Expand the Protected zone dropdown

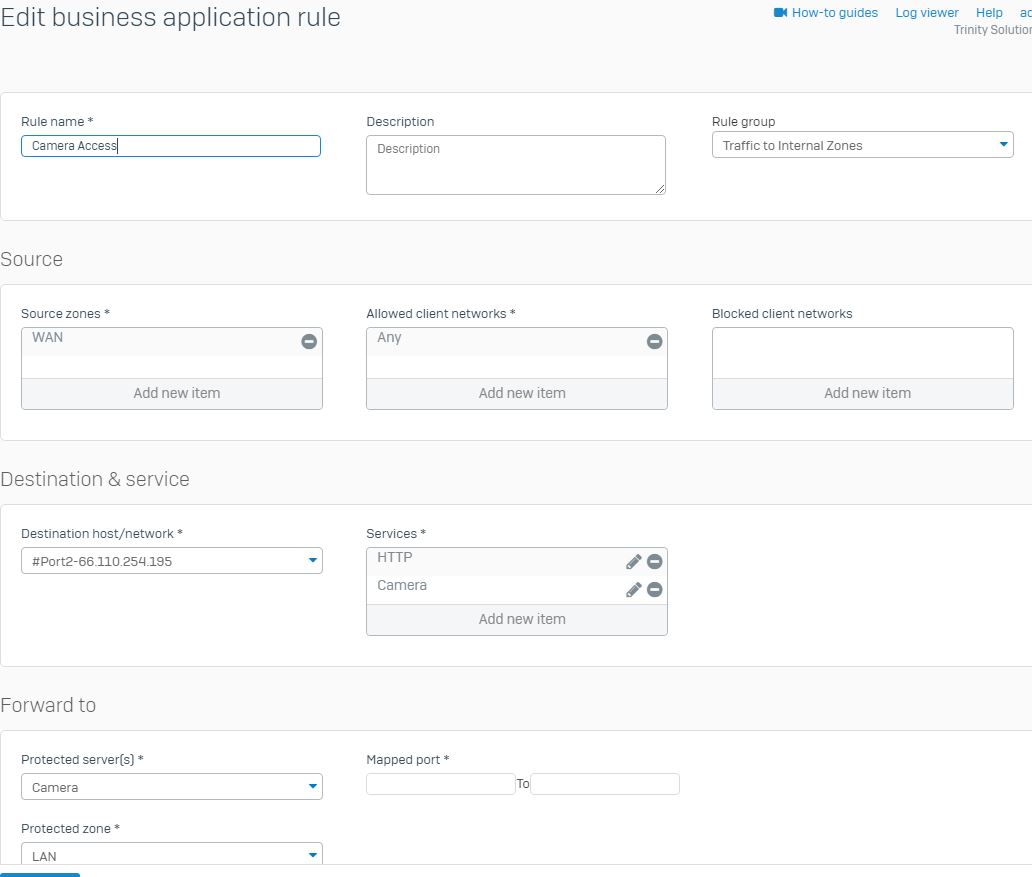click(172, 855)
